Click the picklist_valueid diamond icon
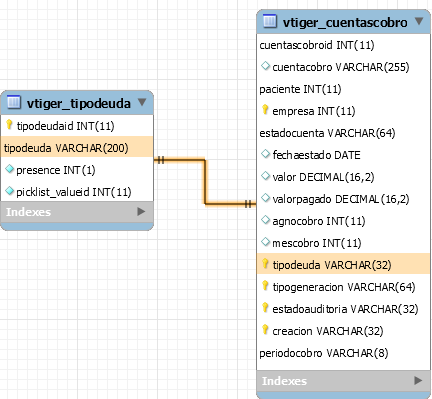This screenshot has width=432, height=399. 10,191
